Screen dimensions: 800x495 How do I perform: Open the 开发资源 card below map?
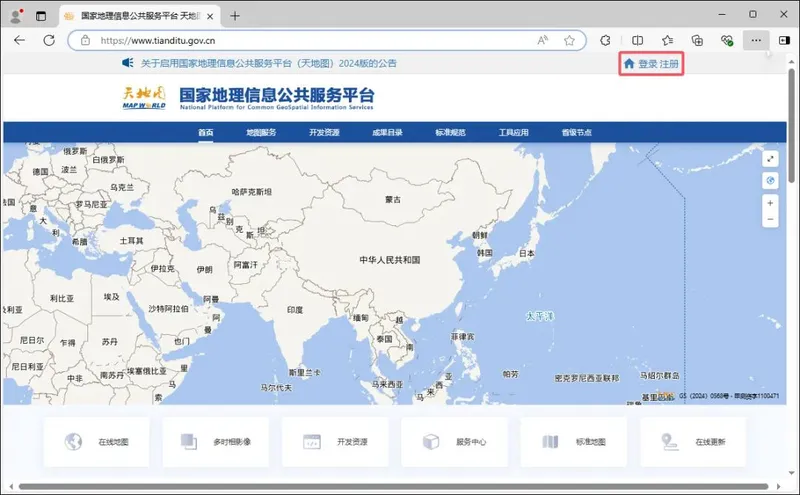335,442
